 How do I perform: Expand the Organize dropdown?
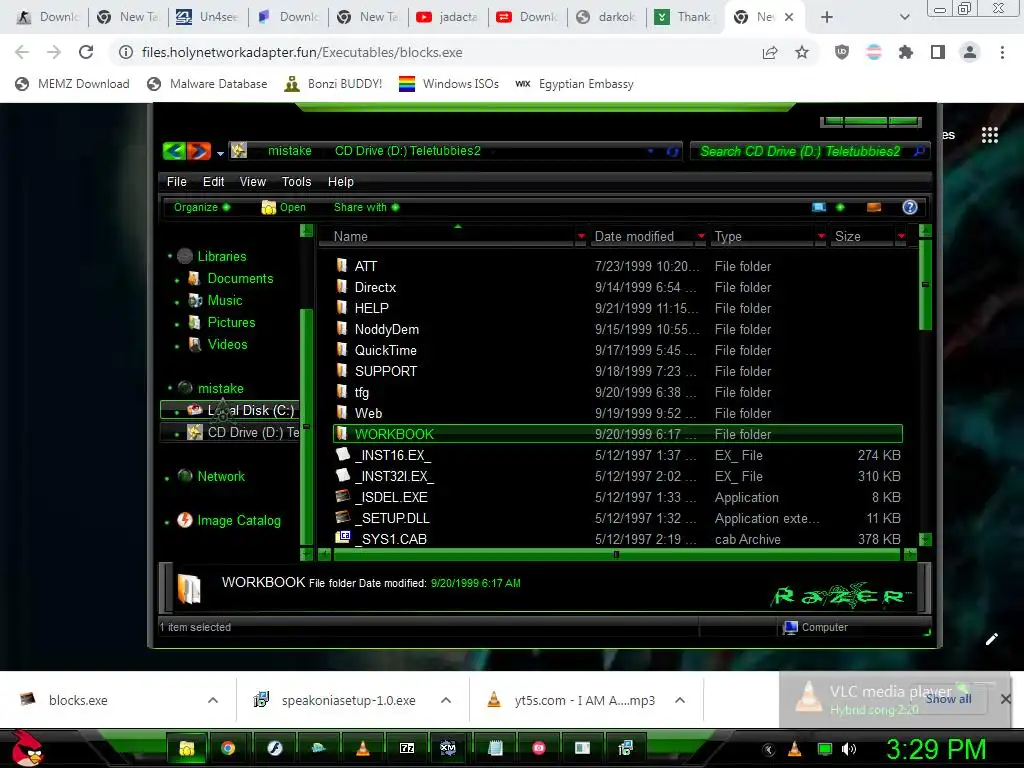point(201,207)
